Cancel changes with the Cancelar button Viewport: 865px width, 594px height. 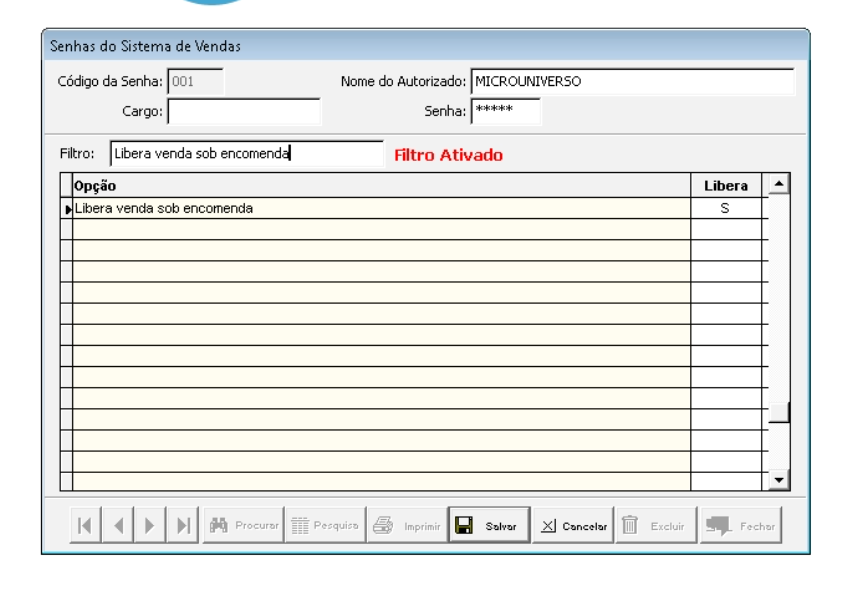(571, 525)
